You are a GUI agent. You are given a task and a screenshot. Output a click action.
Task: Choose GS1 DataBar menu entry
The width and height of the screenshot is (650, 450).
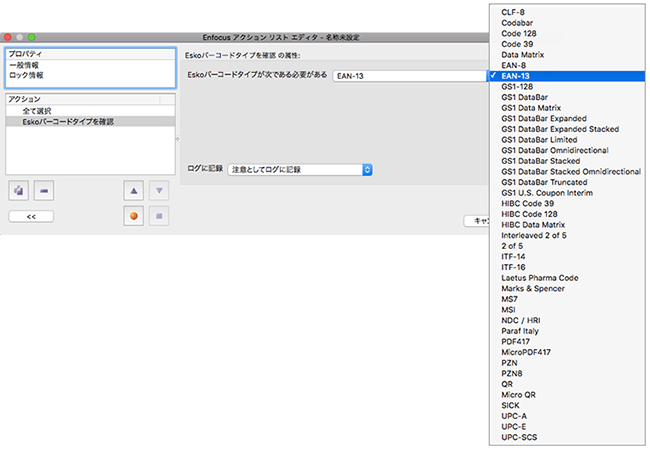tap(567, 97)
